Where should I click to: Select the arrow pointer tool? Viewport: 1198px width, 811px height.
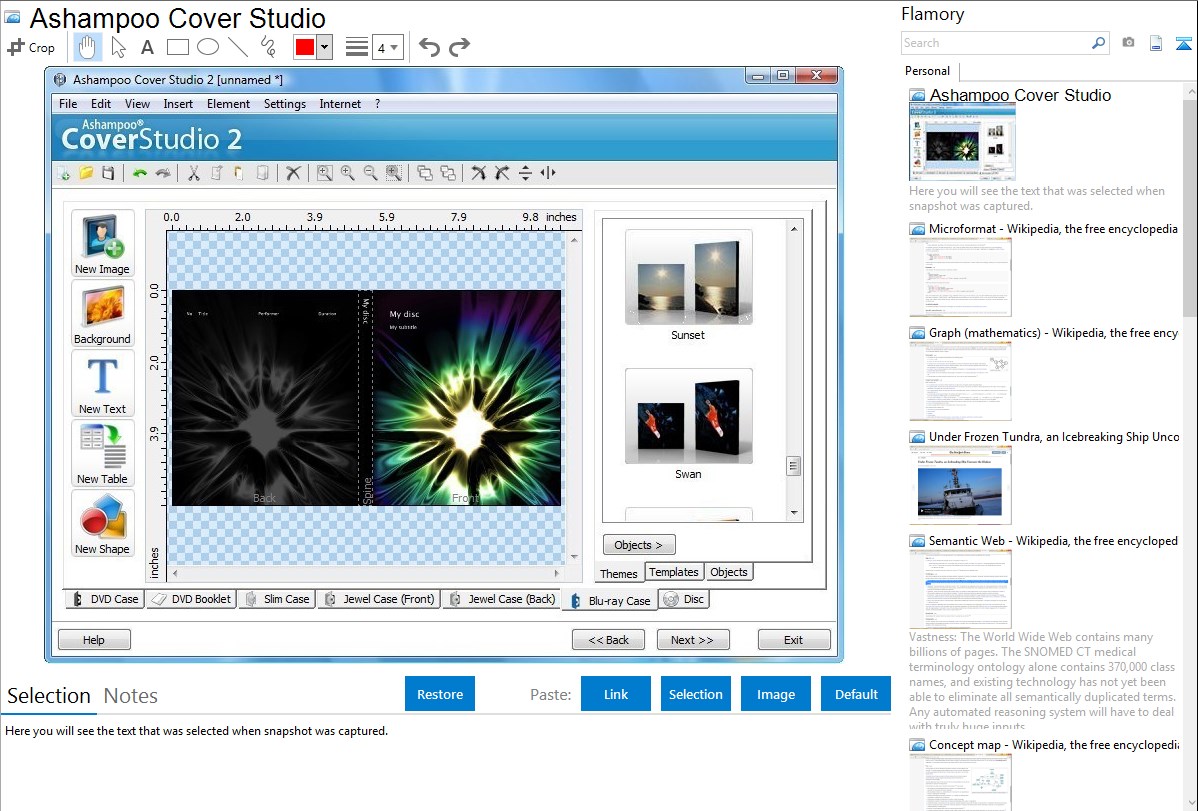click(x=118, y=47)
